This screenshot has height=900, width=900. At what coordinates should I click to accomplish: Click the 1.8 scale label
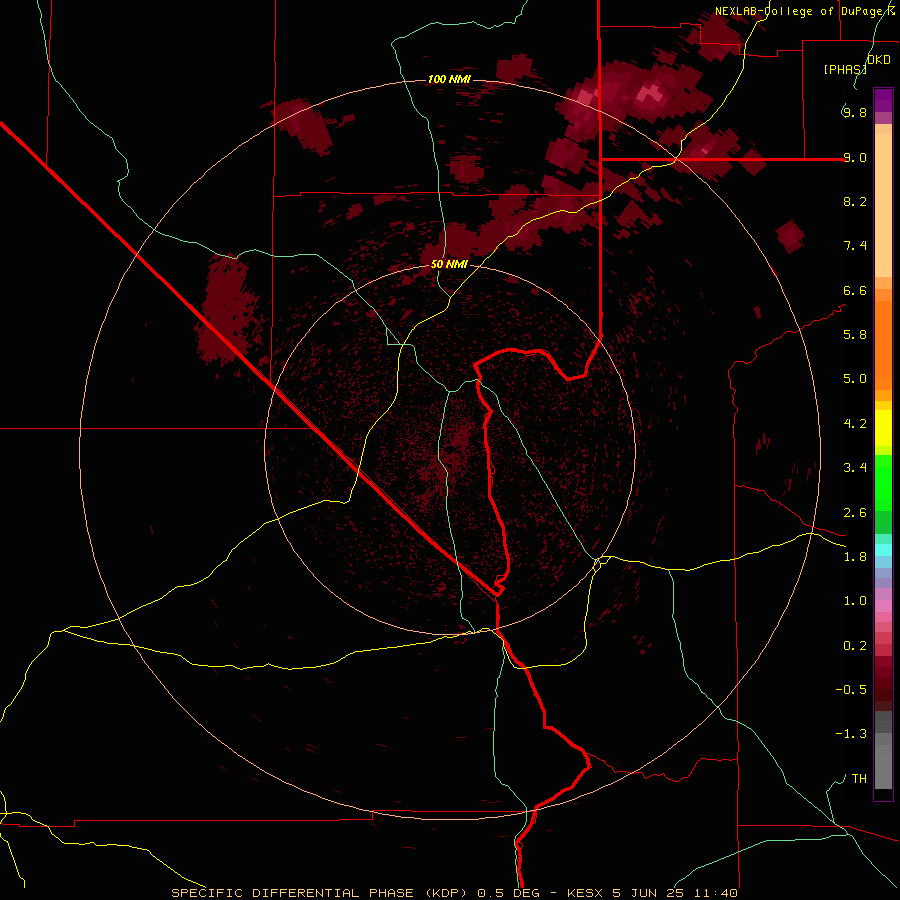(855, 557)
